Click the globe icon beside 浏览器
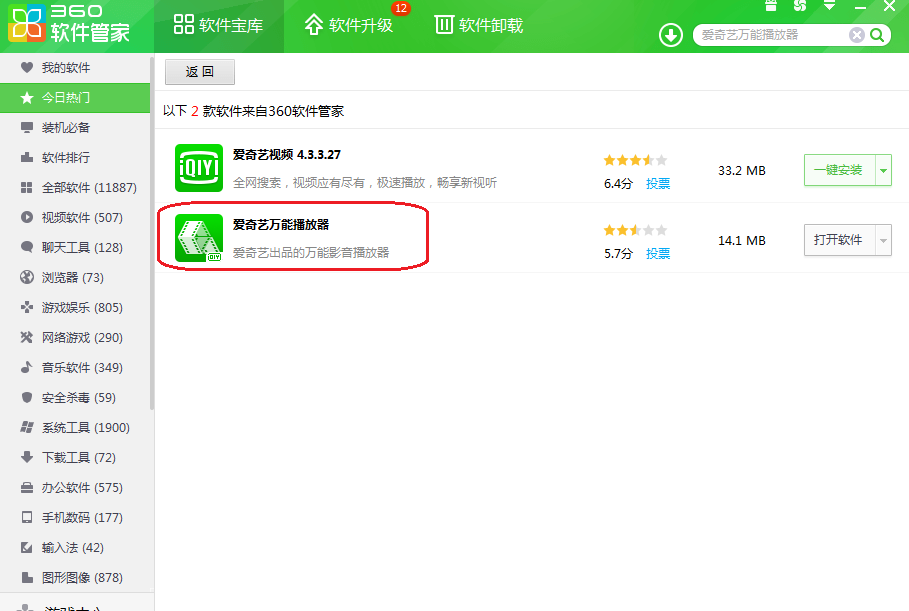Viewport: 909px width, 611px height. 27,277
